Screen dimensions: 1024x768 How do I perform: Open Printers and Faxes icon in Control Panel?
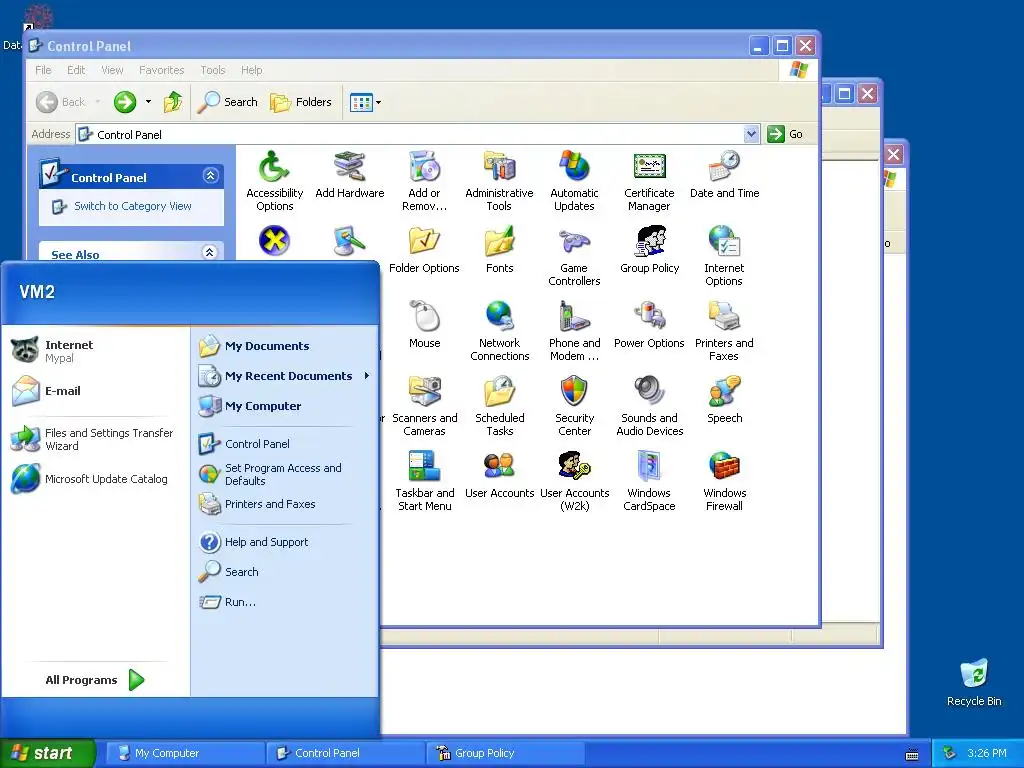coord(724,331)
